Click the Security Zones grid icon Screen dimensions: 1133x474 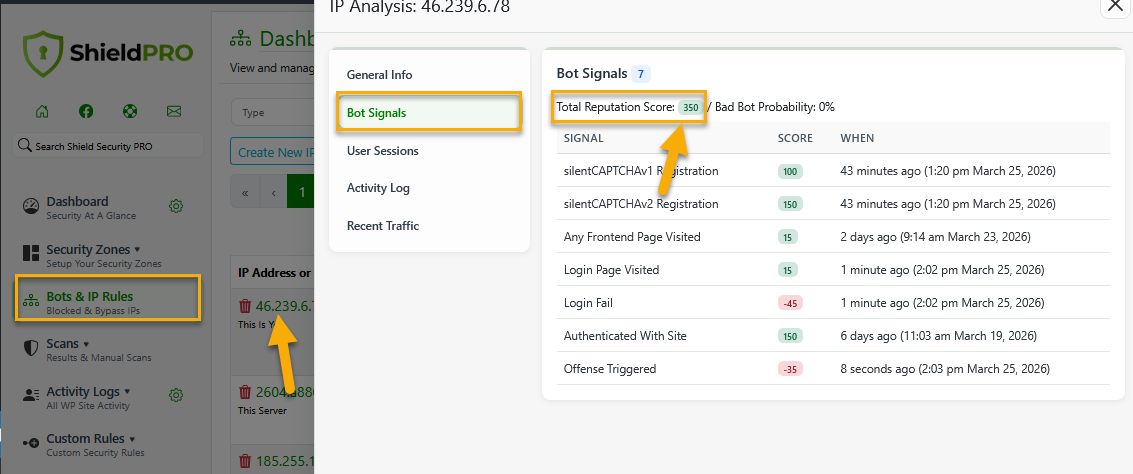click(x=30, y=254)
